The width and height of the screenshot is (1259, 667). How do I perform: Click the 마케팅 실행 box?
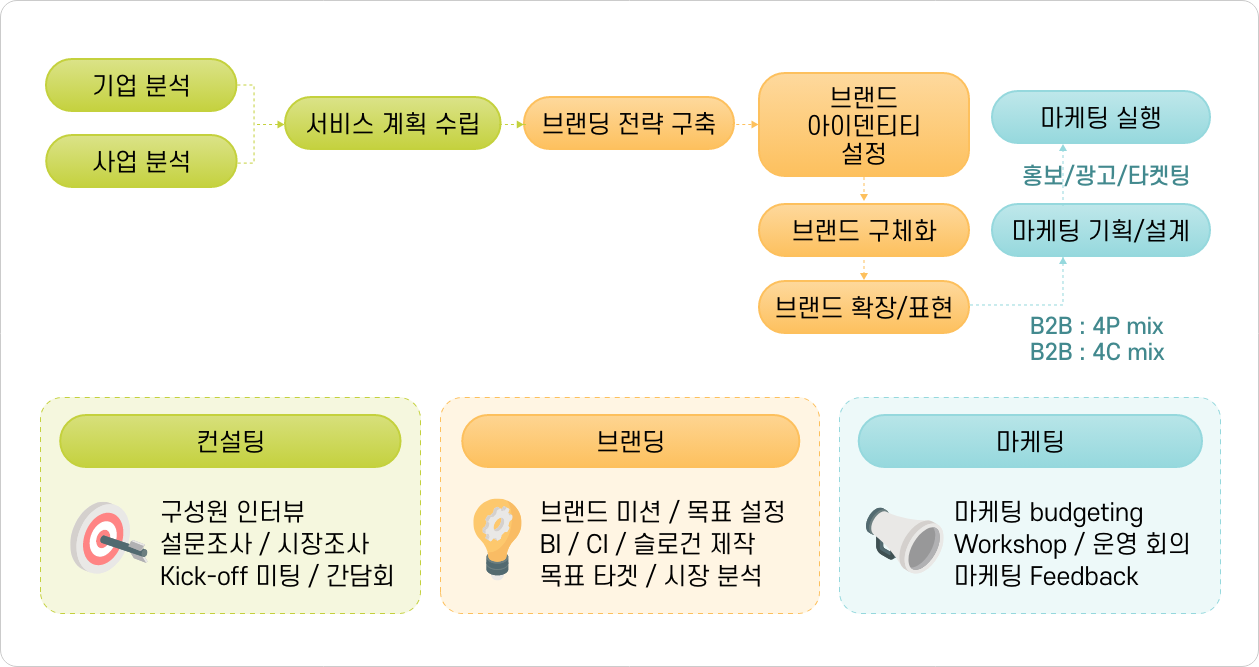pyautogui.click(x=1100, y=117)
